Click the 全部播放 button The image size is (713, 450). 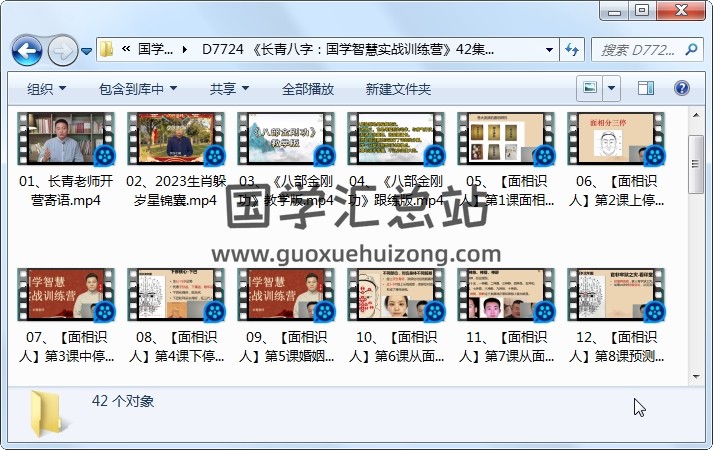point(308,89)
